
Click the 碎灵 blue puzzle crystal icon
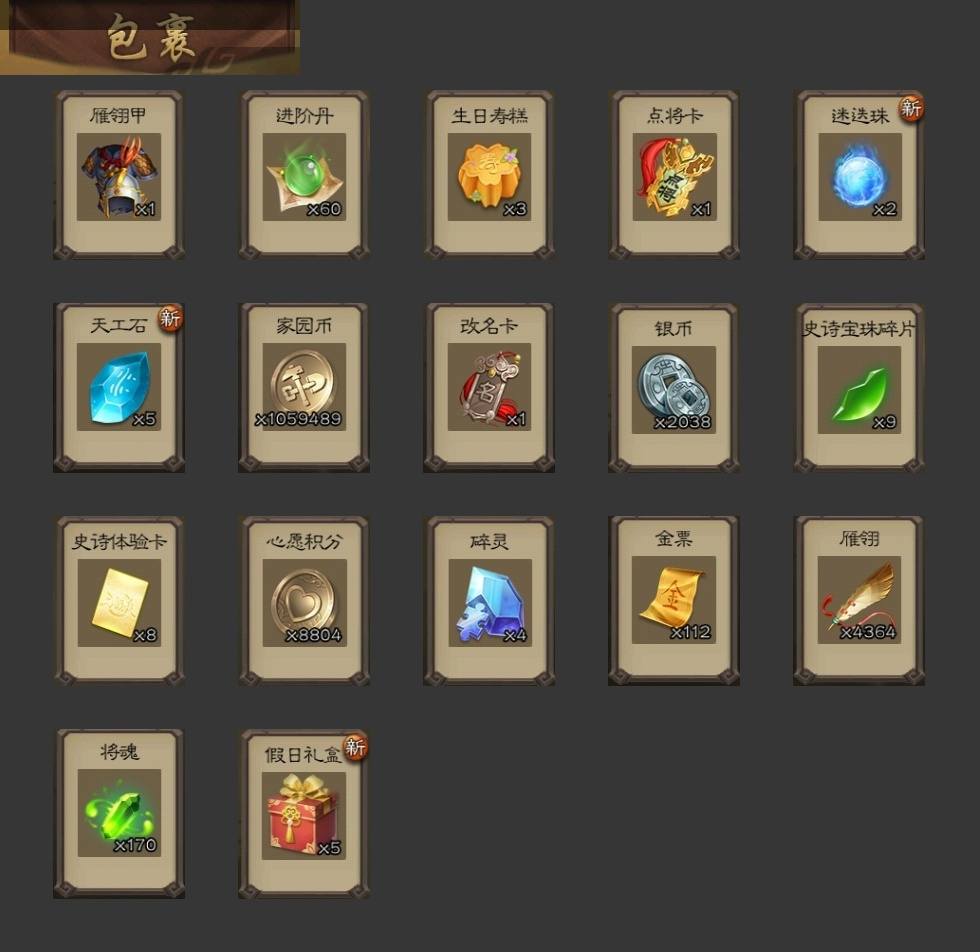click(490, 603)
